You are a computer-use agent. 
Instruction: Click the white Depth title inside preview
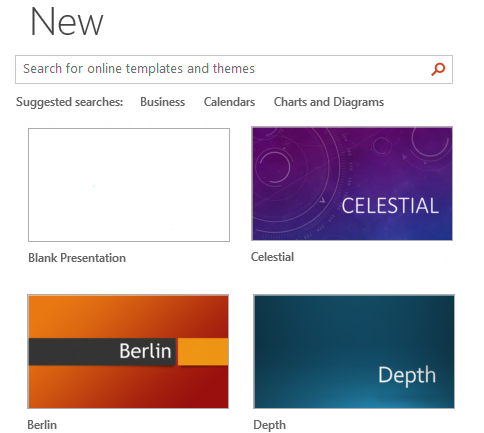(x=407, y=376)
